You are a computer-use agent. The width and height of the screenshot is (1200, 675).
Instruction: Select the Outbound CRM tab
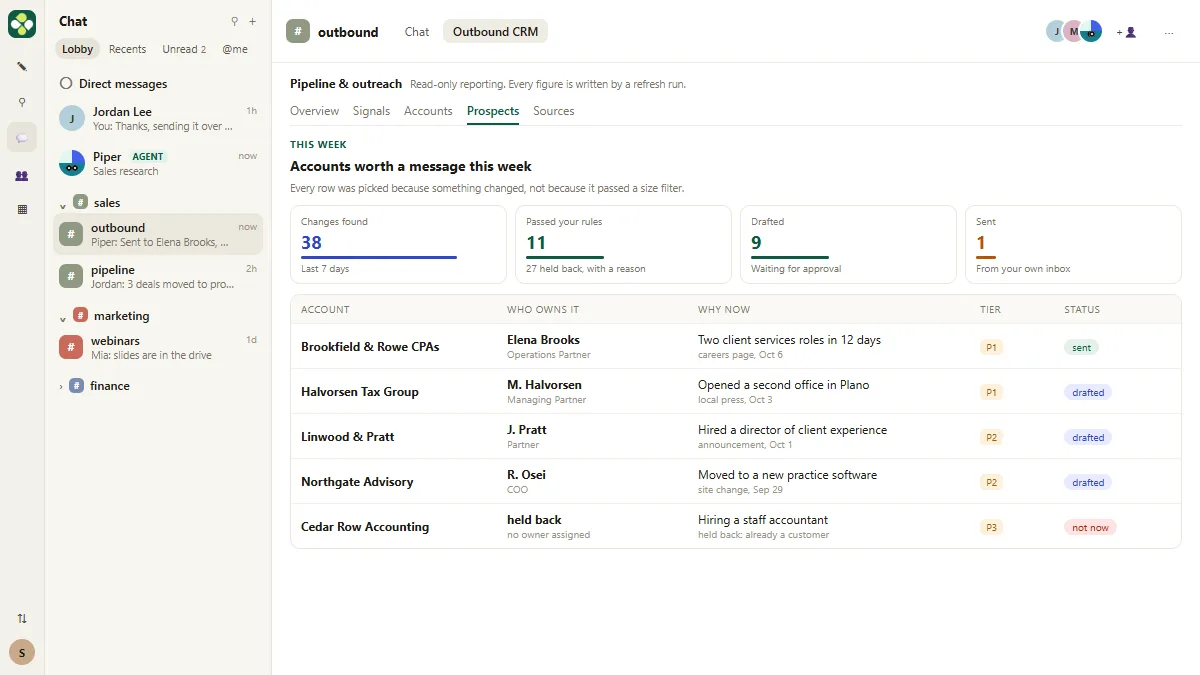tap(495, 32)
